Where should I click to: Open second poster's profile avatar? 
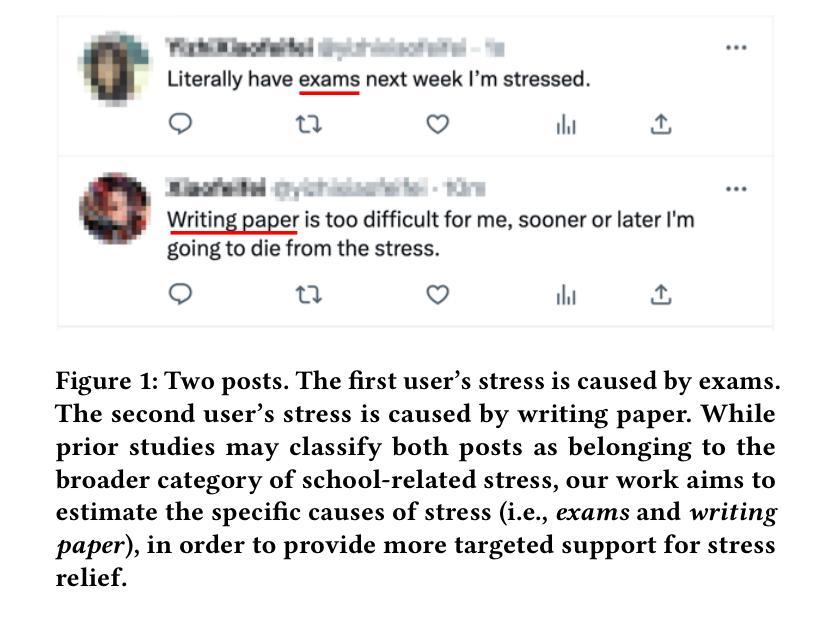click(x=114, y=208)
